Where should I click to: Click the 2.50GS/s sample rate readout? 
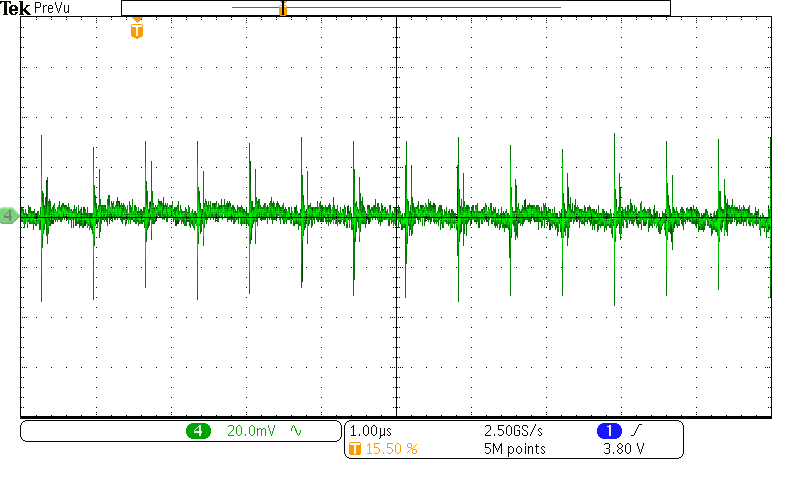coord(515,431)
